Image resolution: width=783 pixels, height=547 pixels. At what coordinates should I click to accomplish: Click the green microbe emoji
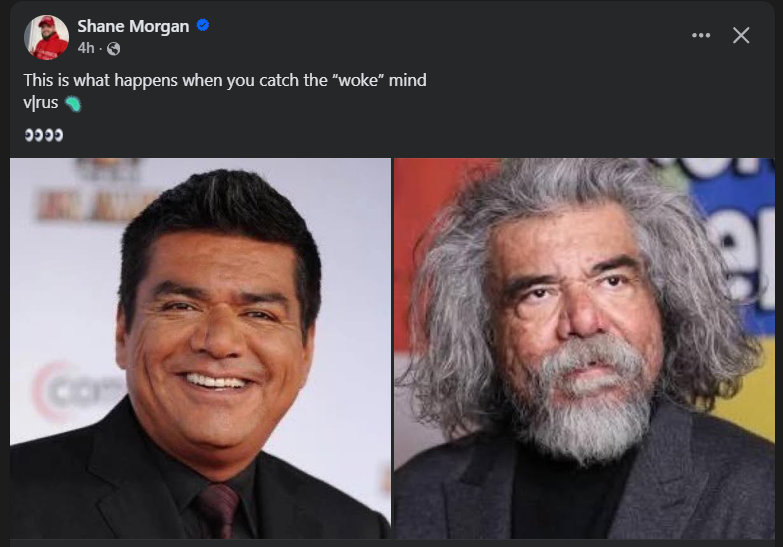(x=73, y=104)
